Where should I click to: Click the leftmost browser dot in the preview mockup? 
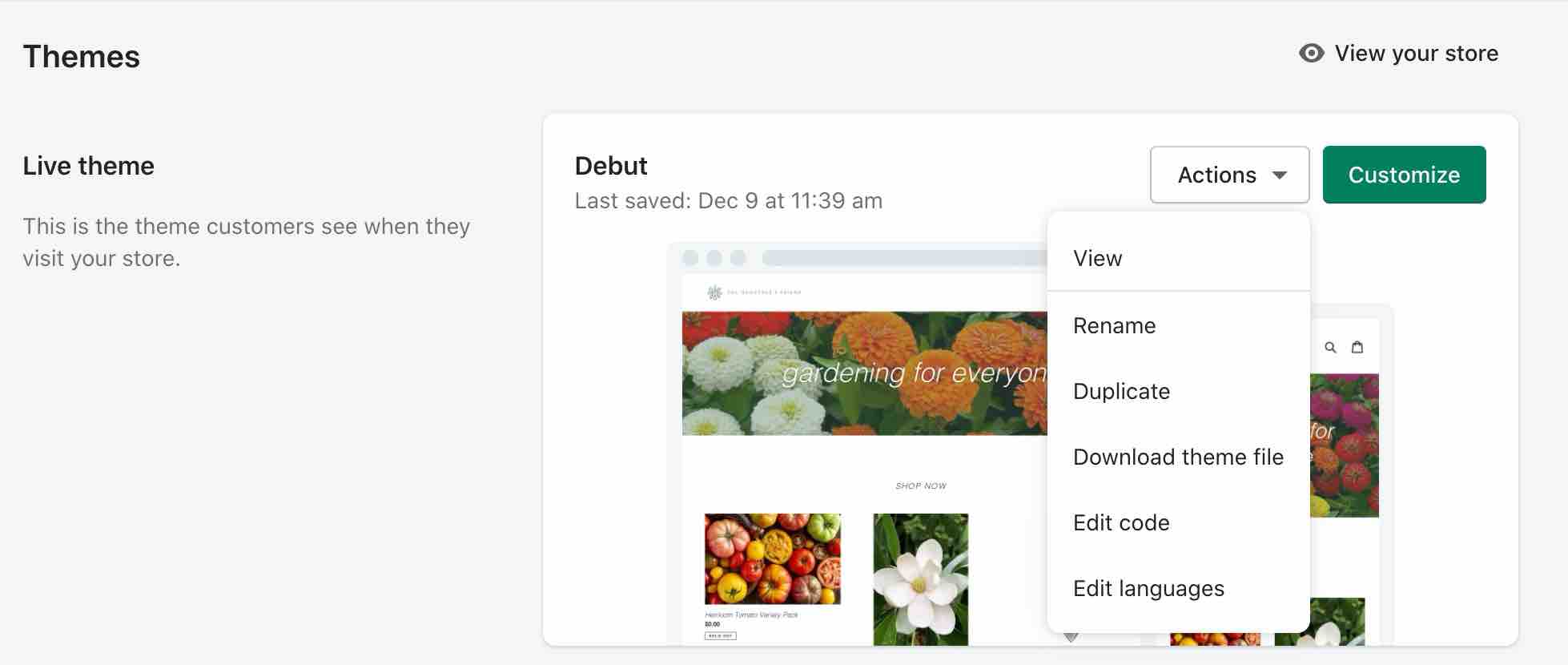click(x=690, y=256)
